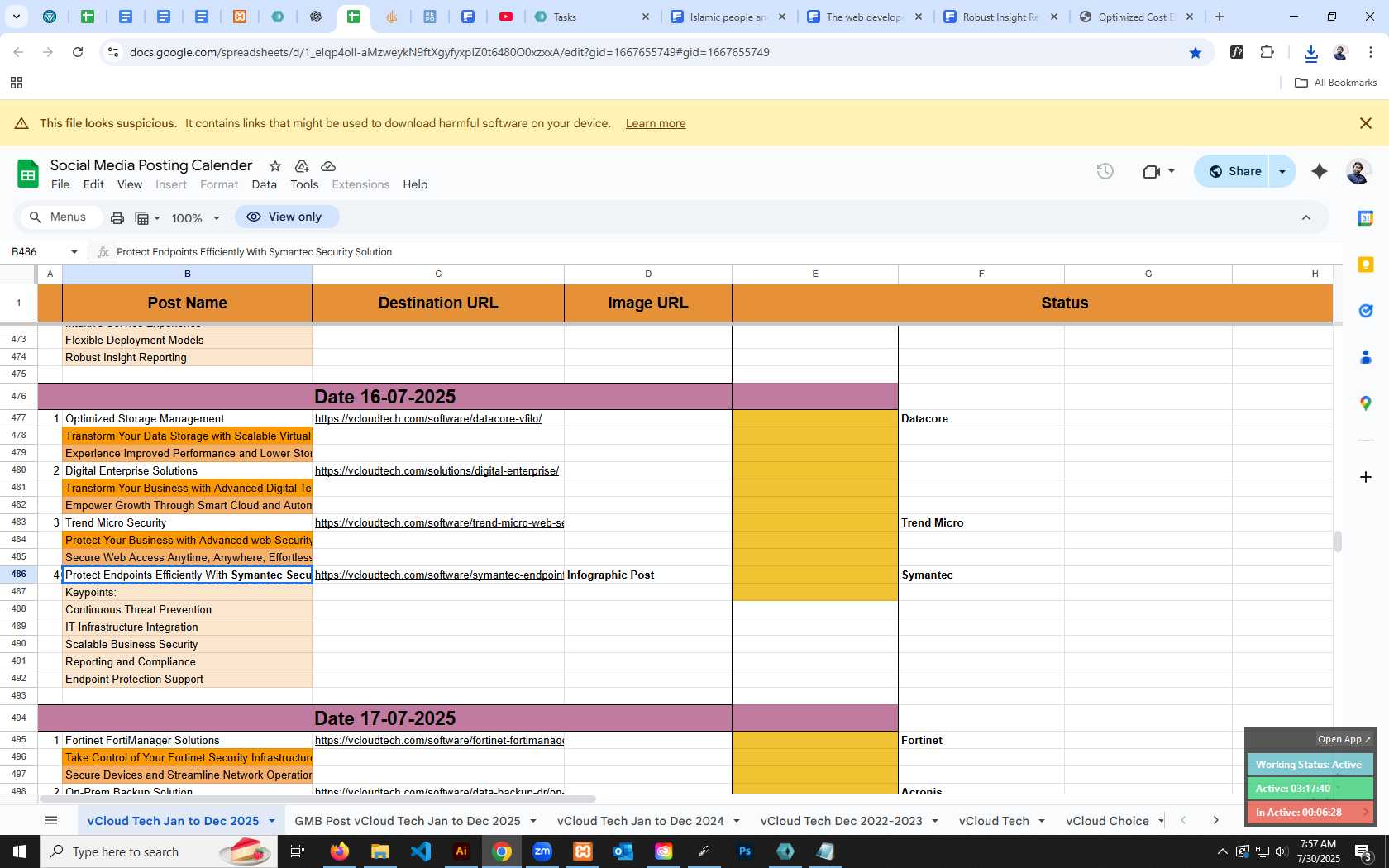Screen dimensions: 1389x868
Task: Open the File menu
Action: (60, 184)
